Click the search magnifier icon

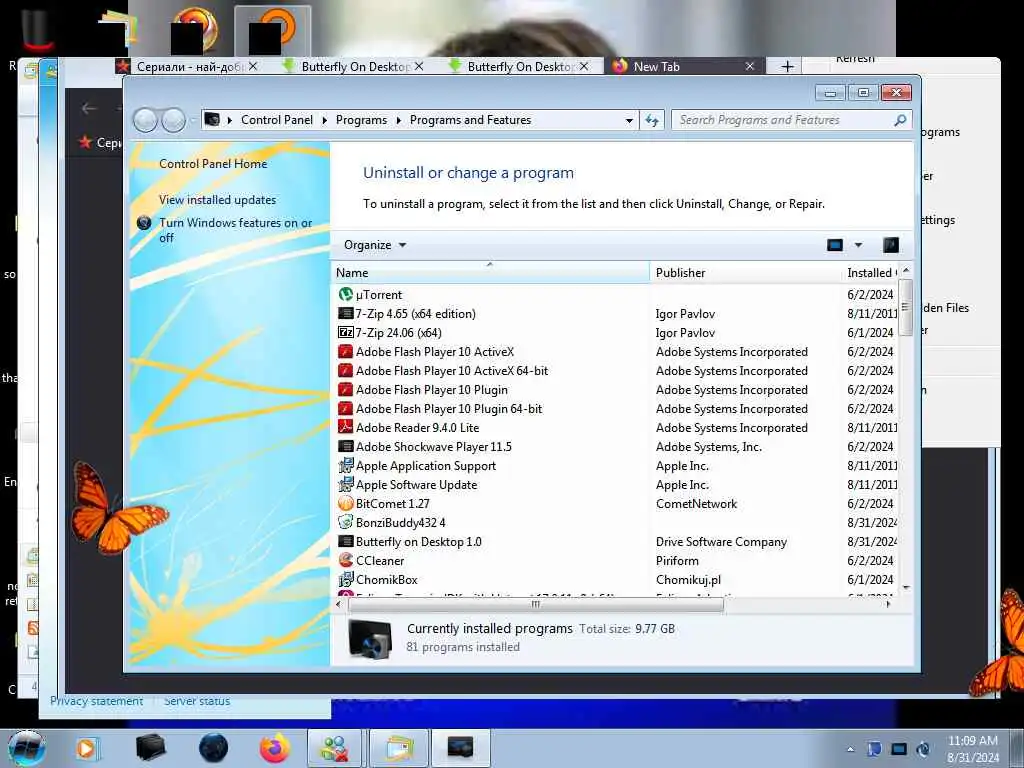click(900, 120)
